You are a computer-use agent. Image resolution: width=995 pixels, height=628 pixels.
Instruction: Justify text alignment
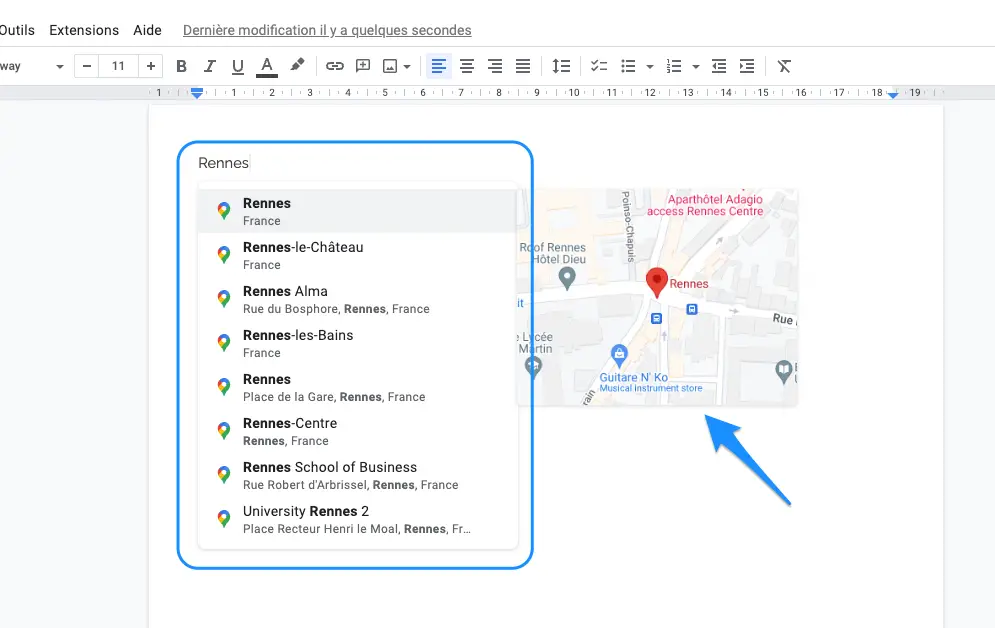[x=523, y=66]
